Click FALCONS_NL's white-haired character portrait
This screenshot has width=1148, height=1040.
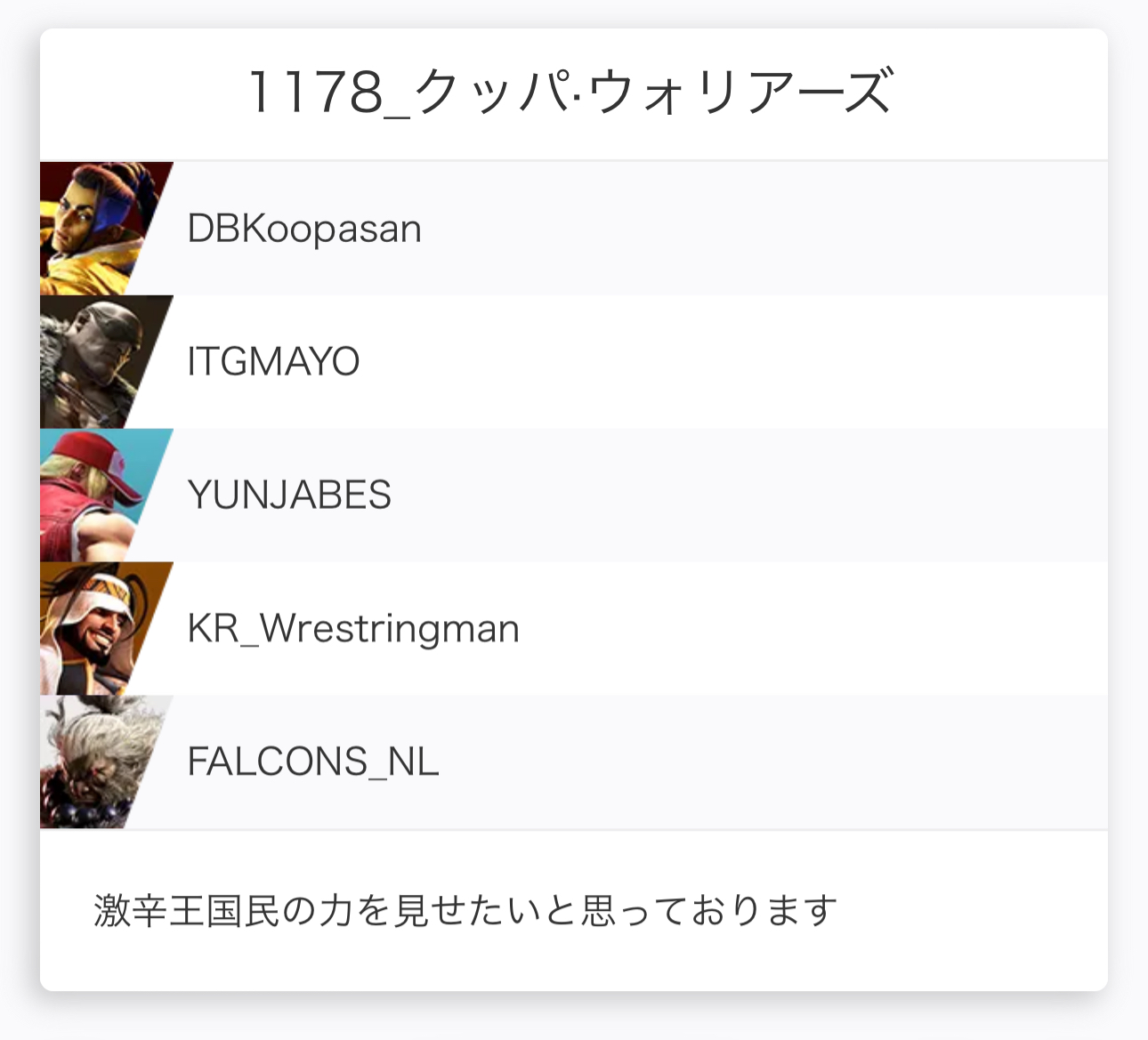coord(96,762)
